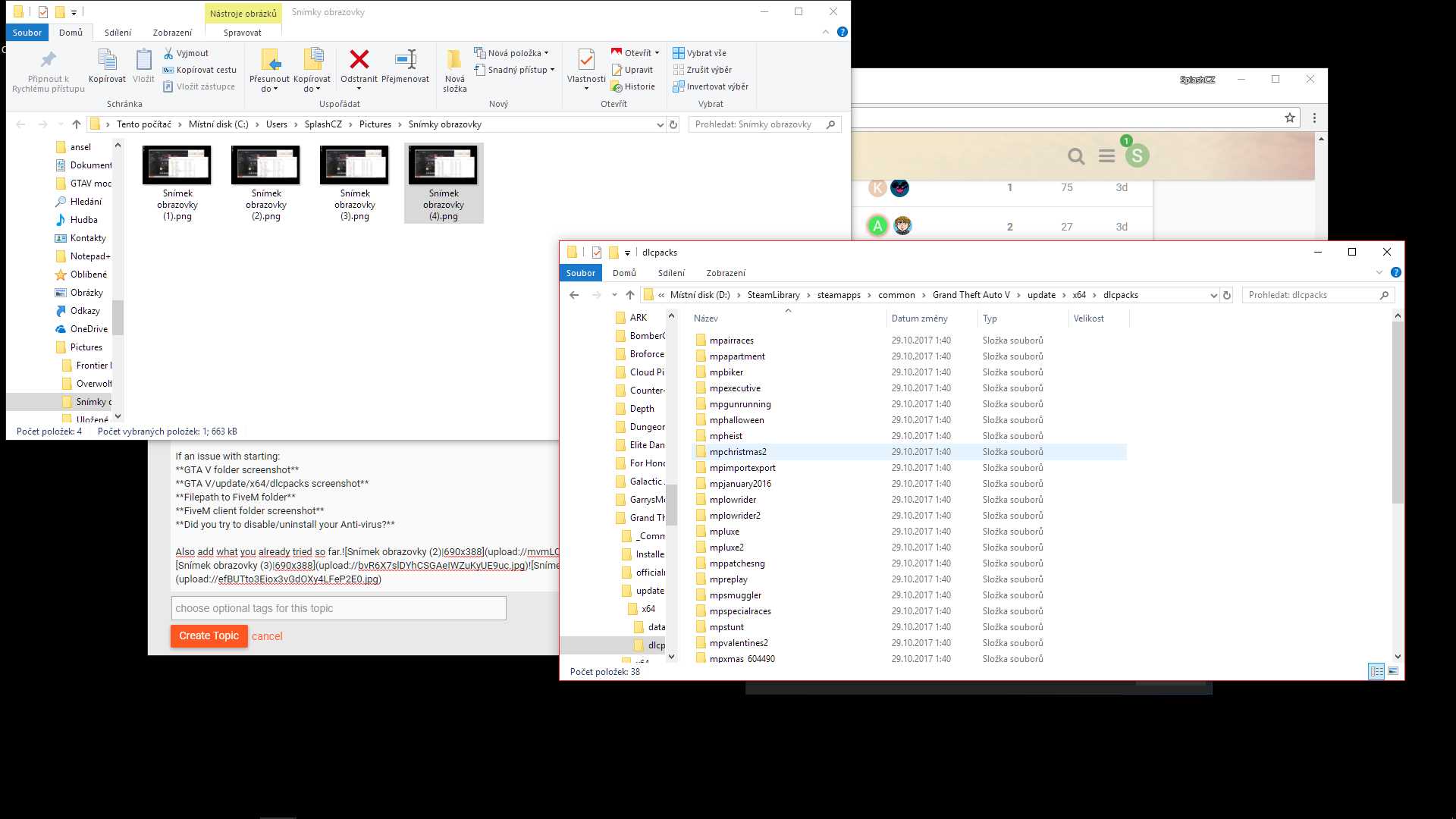Click Grand Theft Auto V breadcrumb
This screenshot has height=819, width=1456.
point(971,295)
